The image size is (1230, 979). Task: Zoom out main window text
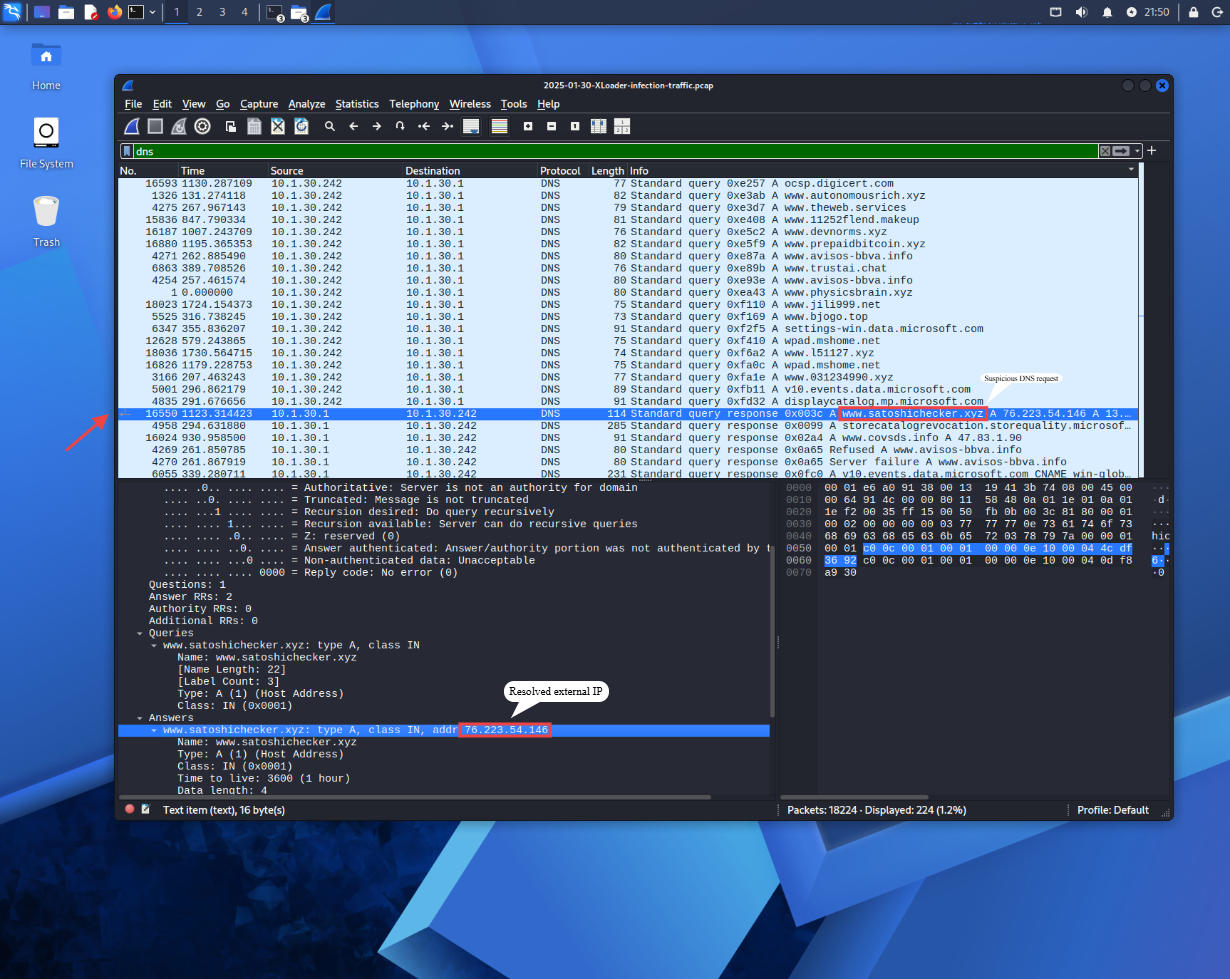tap(551, 126)
